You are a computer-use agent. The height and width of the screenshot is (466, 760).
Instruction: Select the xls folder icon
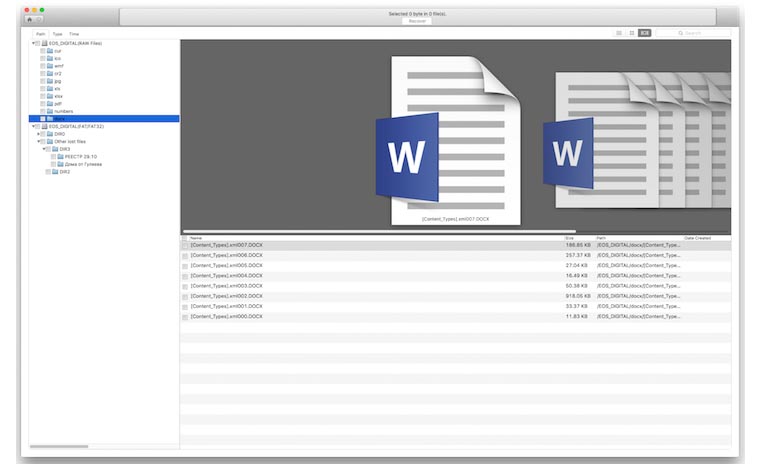tap(50, 89)
